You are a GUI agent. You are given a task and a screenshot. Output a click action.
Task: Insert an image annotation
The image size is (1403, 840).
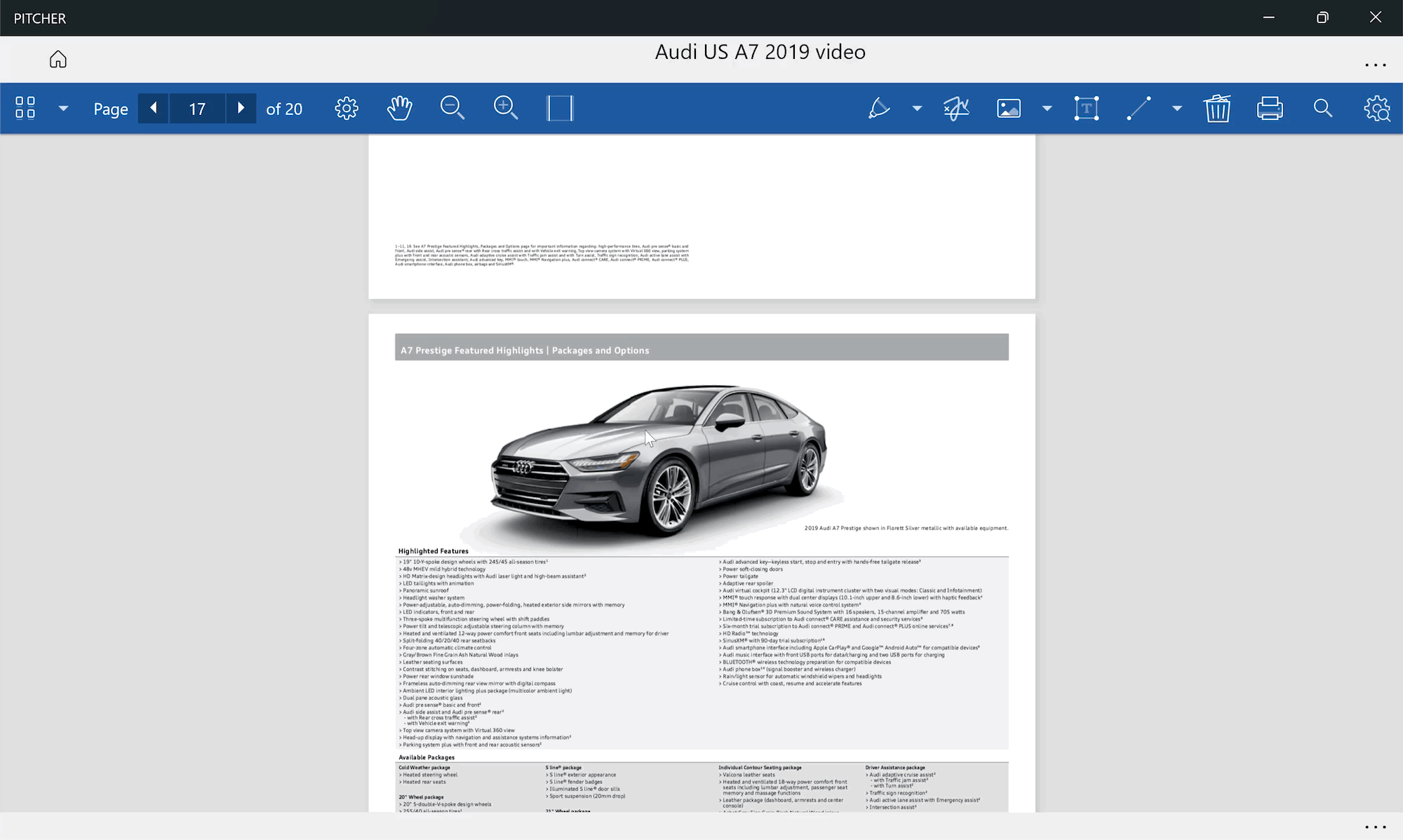pyautogui.click(x=1009, y=108)
